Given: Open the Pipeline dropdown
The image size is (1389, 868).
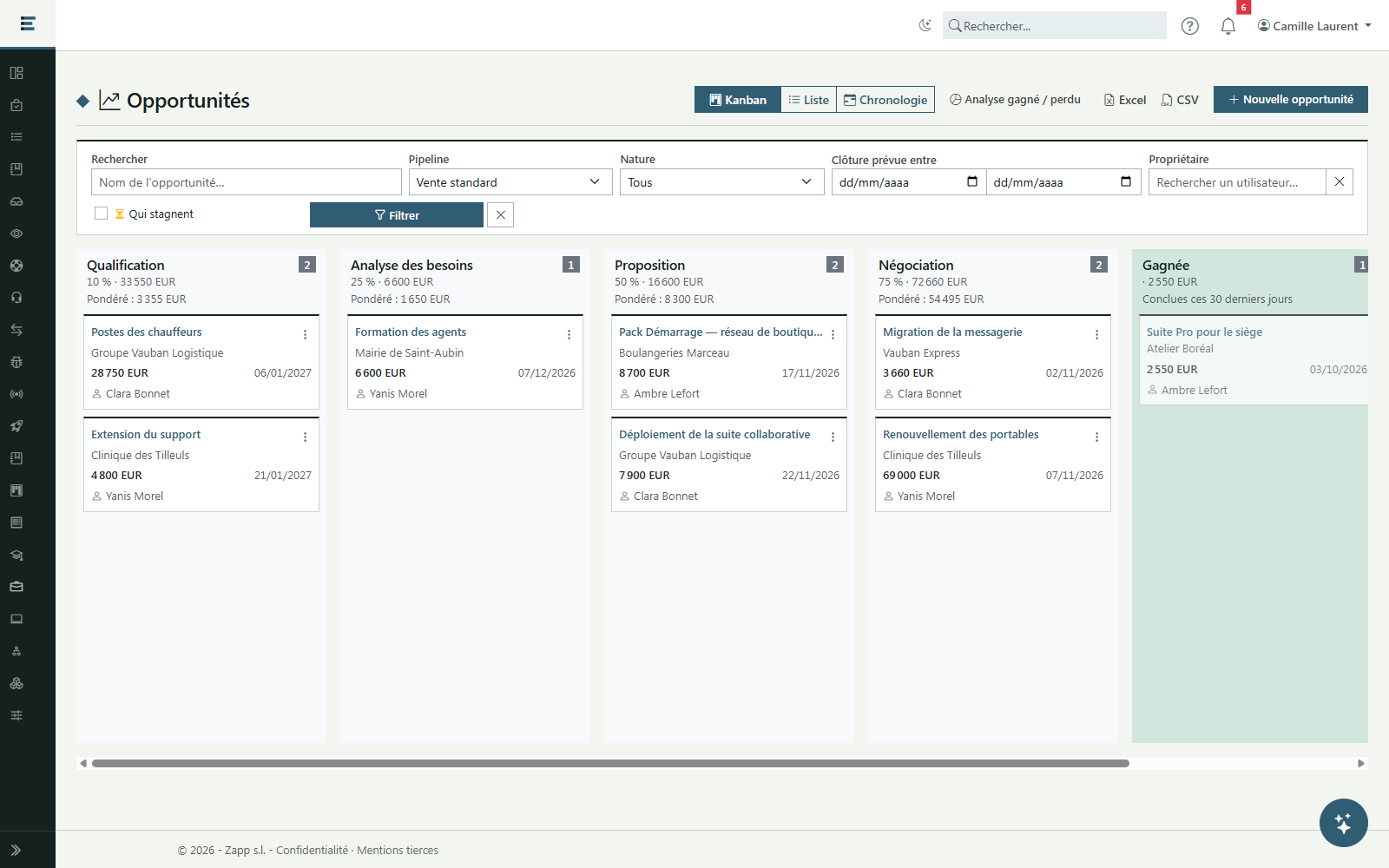Looking at the screenshot, I should click(x=510, y=182).
